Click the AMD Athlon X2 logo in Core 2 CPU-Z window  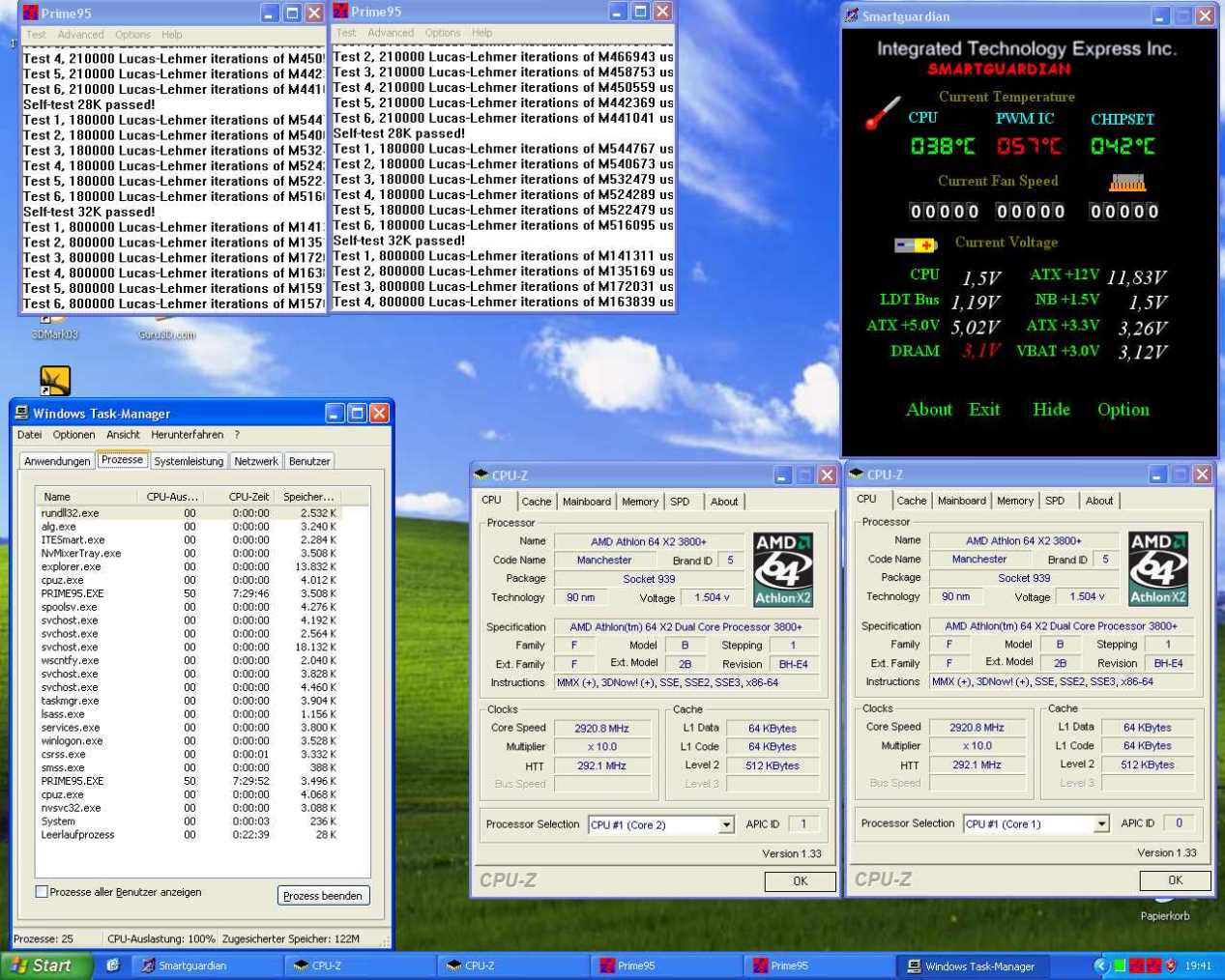point(782,569)
